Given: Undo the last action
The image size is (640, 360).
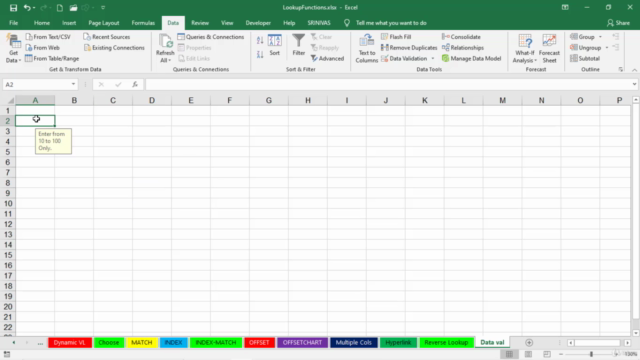Looking at the screenshot, I should point(27,8).
